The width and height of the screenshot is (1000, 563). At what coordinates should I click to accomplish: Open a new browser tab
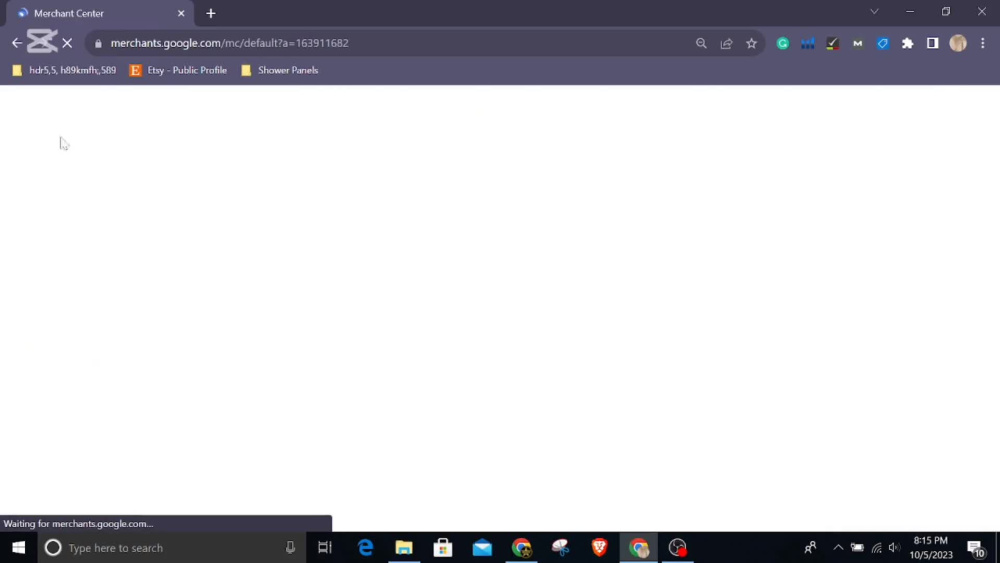click(x=211, y=13)
